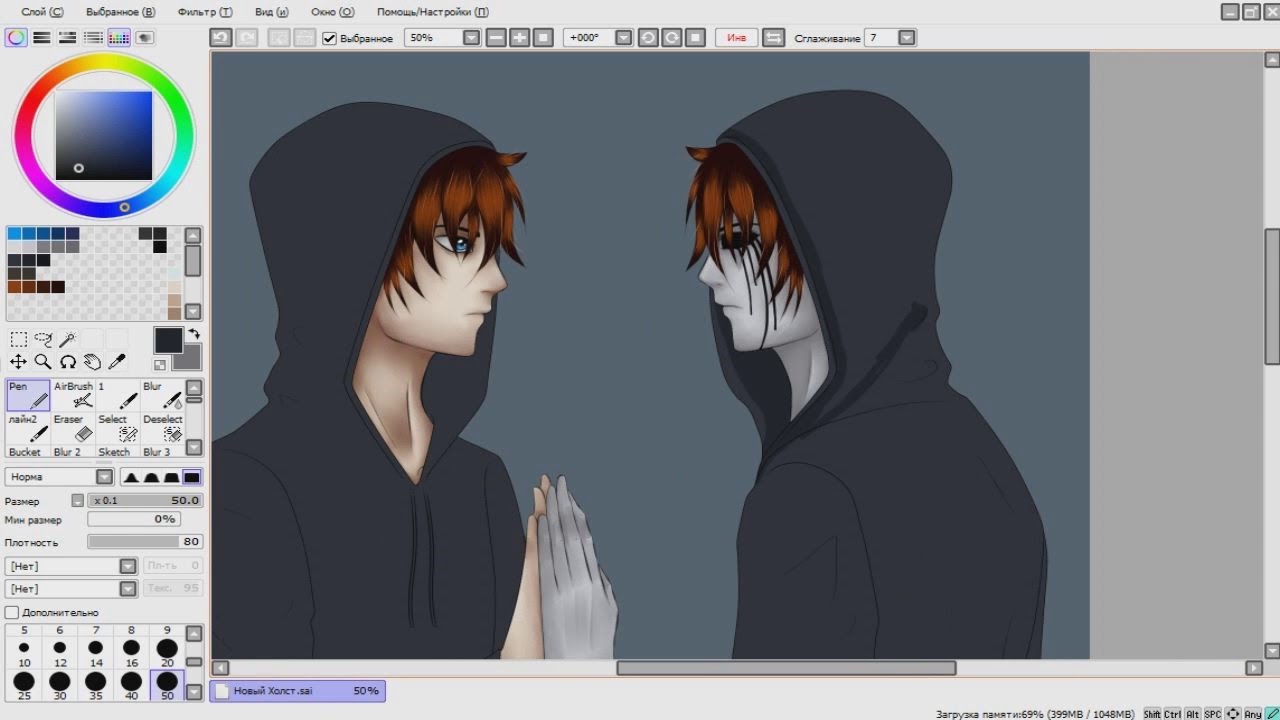
Task: Select the Новый Холст.sai document tab
Action: tap(297, 691)
